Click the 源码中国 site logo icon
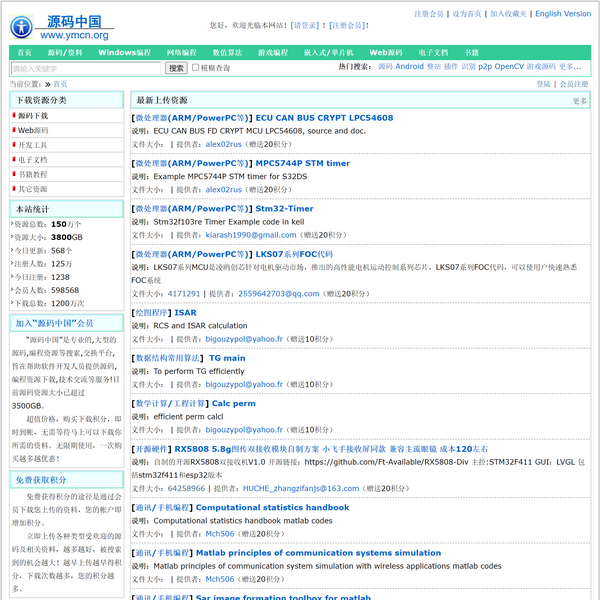The image size is (600, 600). (x=22, y=25)
